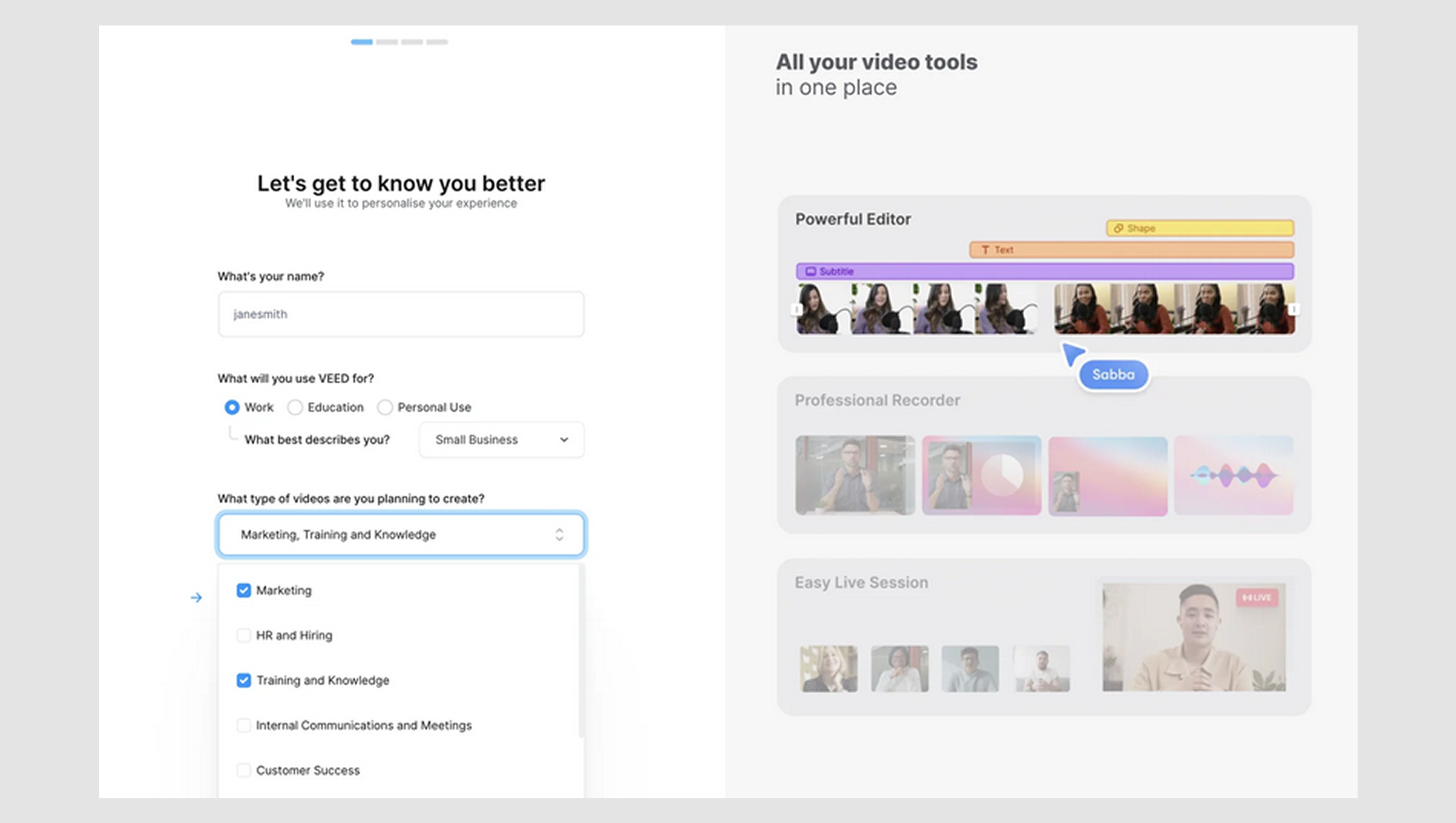Open the Small Business dropdown
The width and height of the screenshot is (1456, 823).
(501, 440)
